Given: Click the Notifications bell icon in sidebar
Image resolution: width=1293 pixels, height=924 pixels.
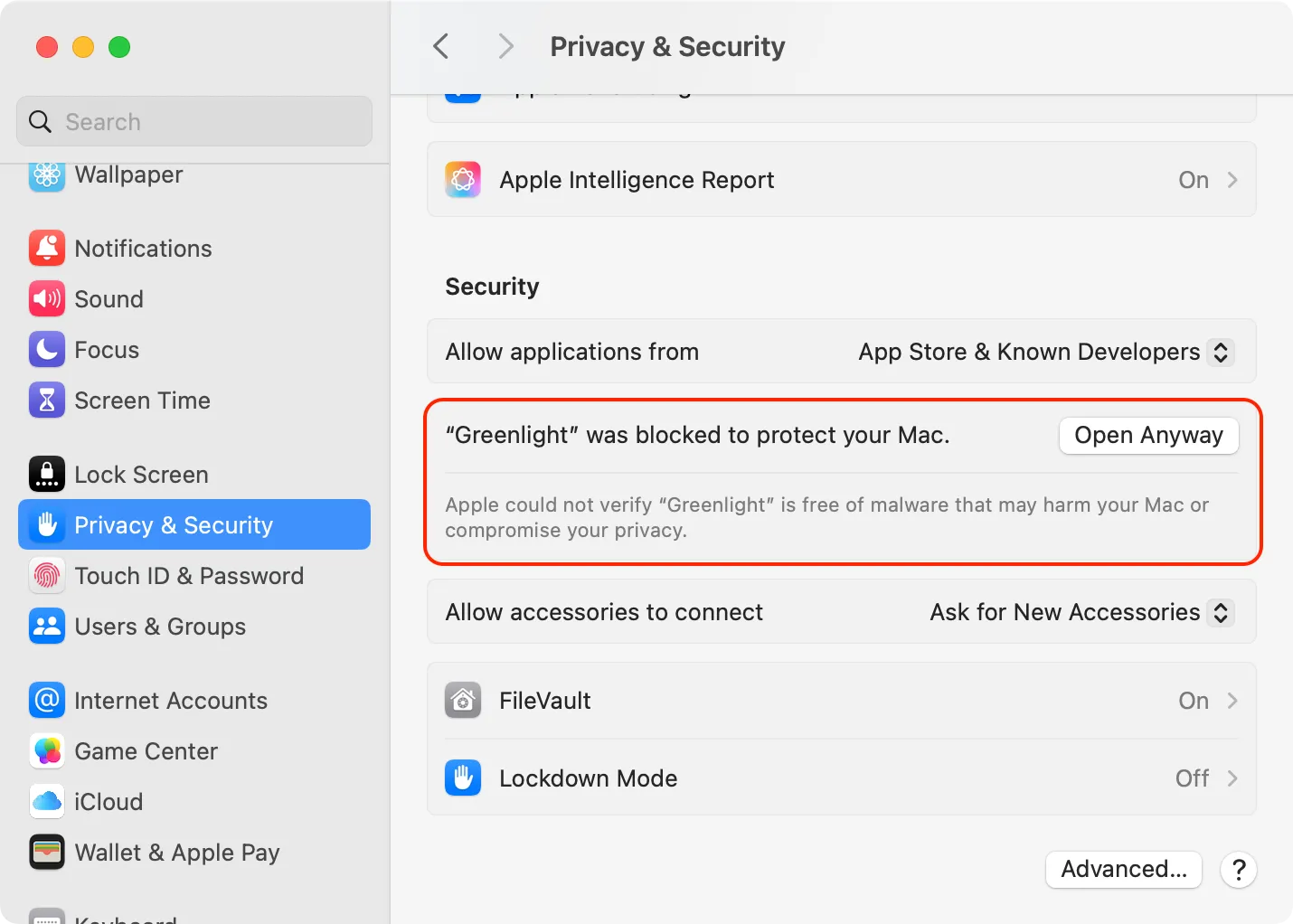Looking at the screenshot, I should click(x=47, y=249).
